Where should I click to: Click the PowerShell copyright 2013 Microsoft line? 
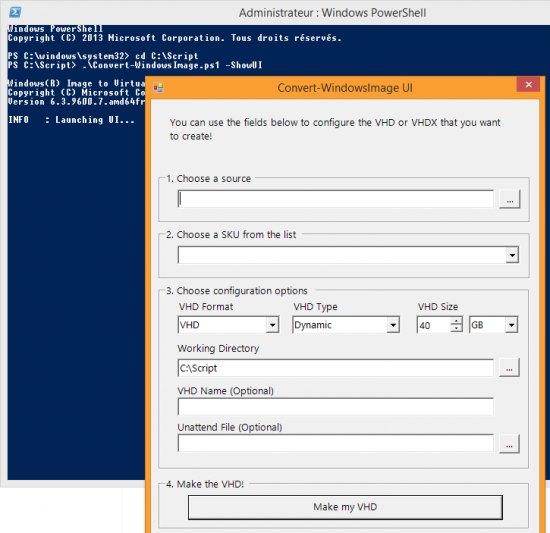(174, 38)
